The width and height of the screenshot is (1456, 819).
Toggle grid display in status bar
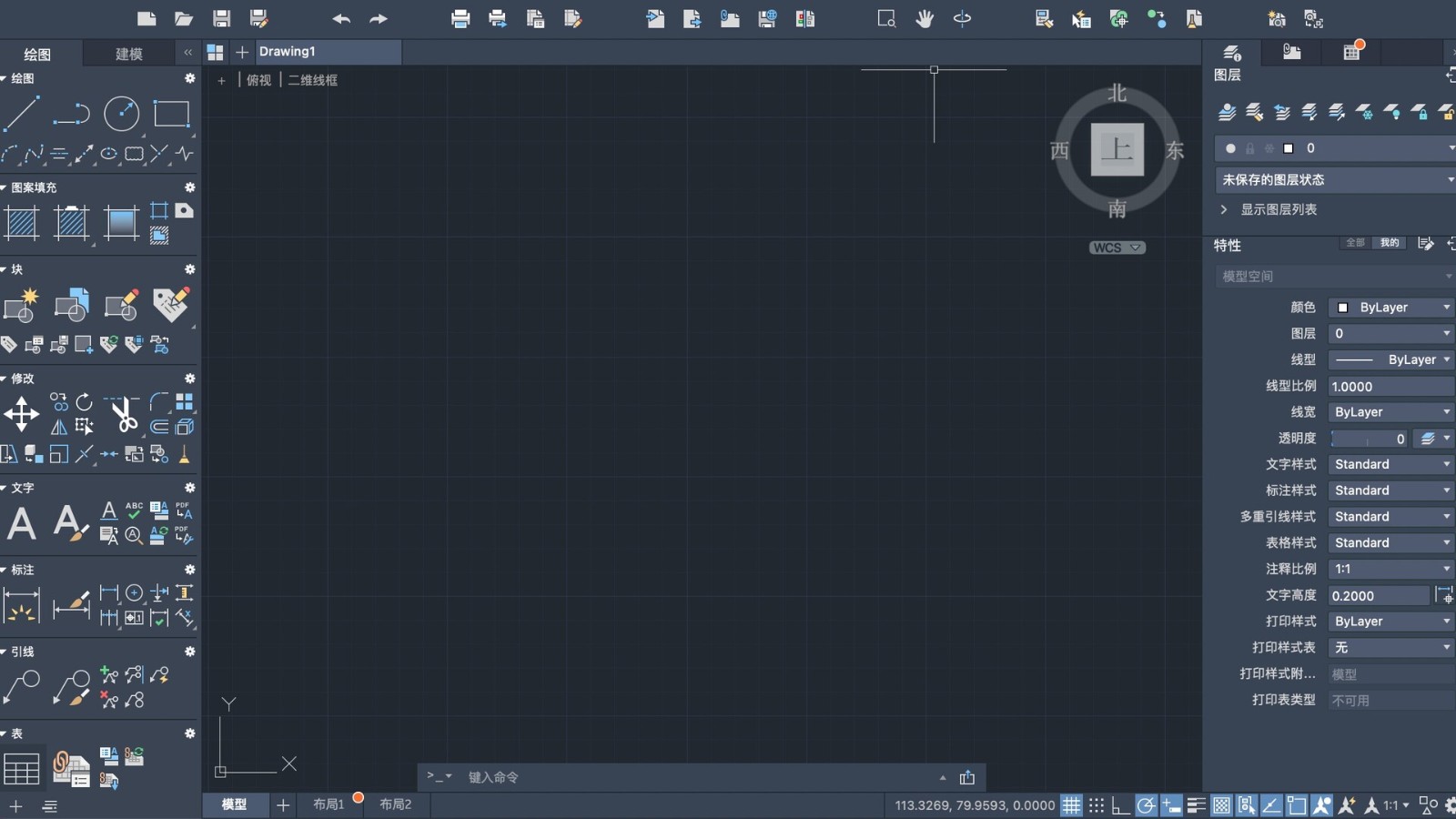pyautogui.click(x=1072, y=805)
